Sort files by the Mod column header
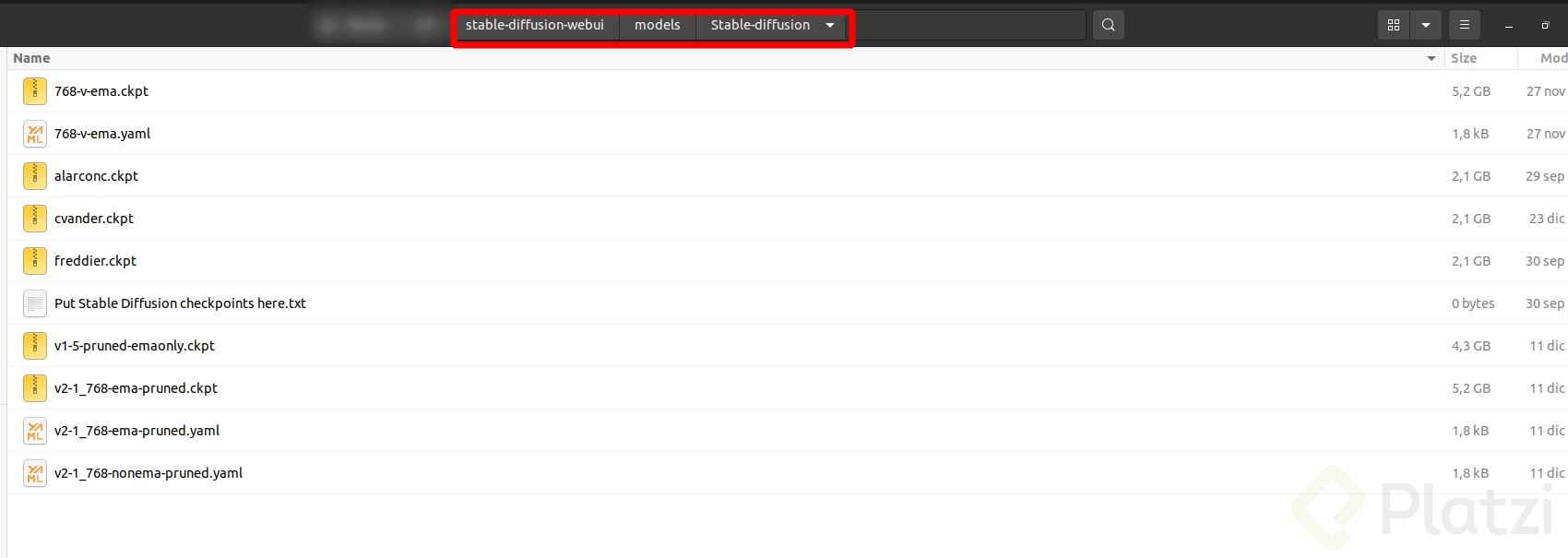 pyautogui.click(x=1553, y=58)
